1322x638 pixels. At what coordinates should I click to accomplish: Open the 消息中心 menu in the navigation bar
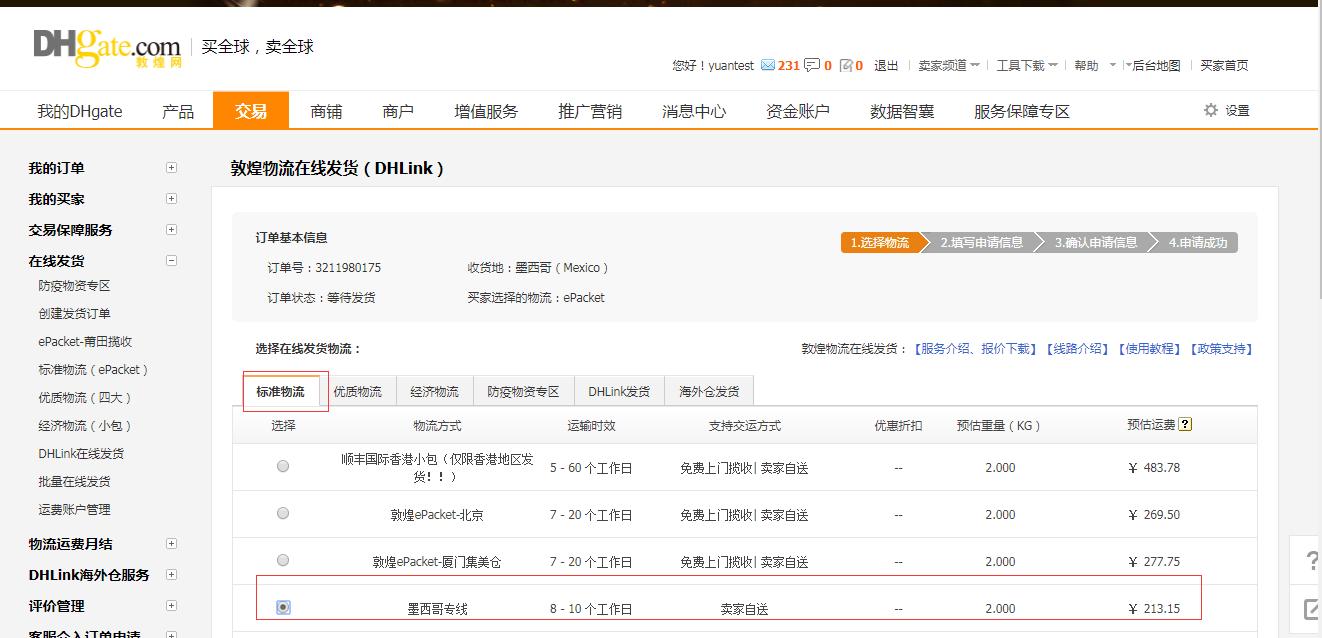(693, 110)
